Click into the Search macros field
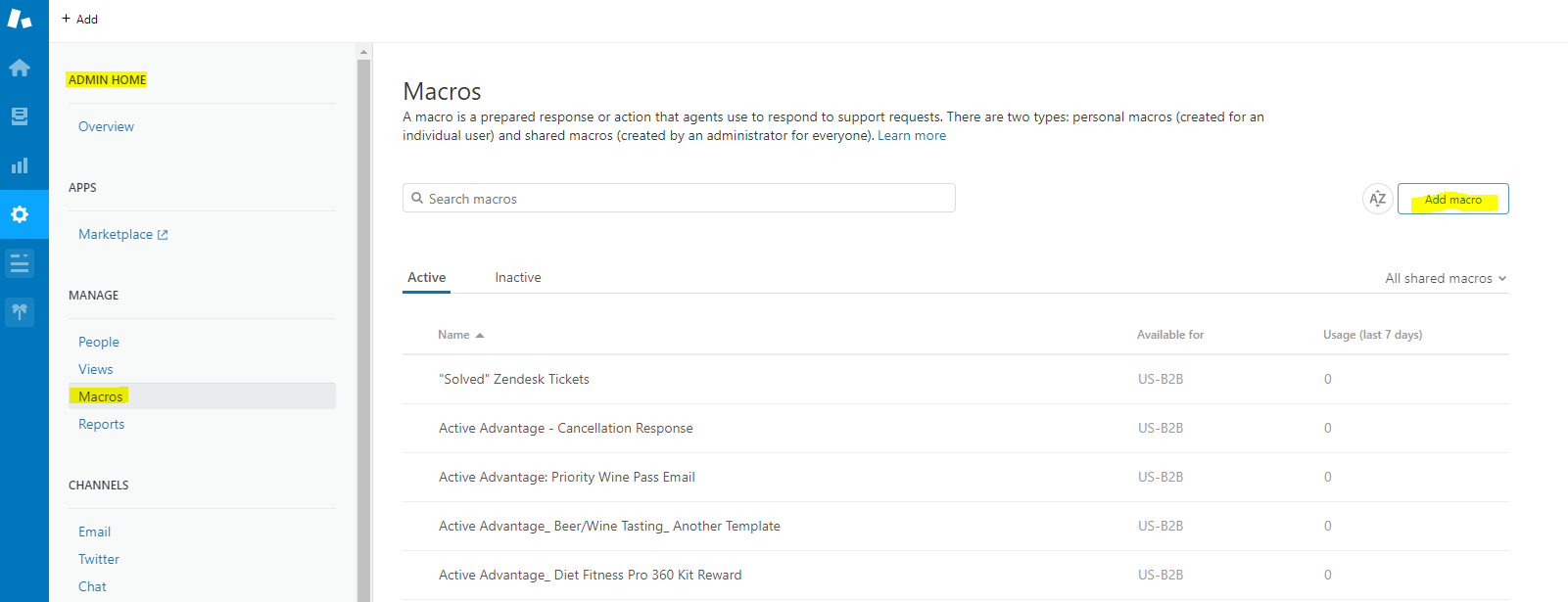This screenshot has width=1568, height=602. [679, 199]
